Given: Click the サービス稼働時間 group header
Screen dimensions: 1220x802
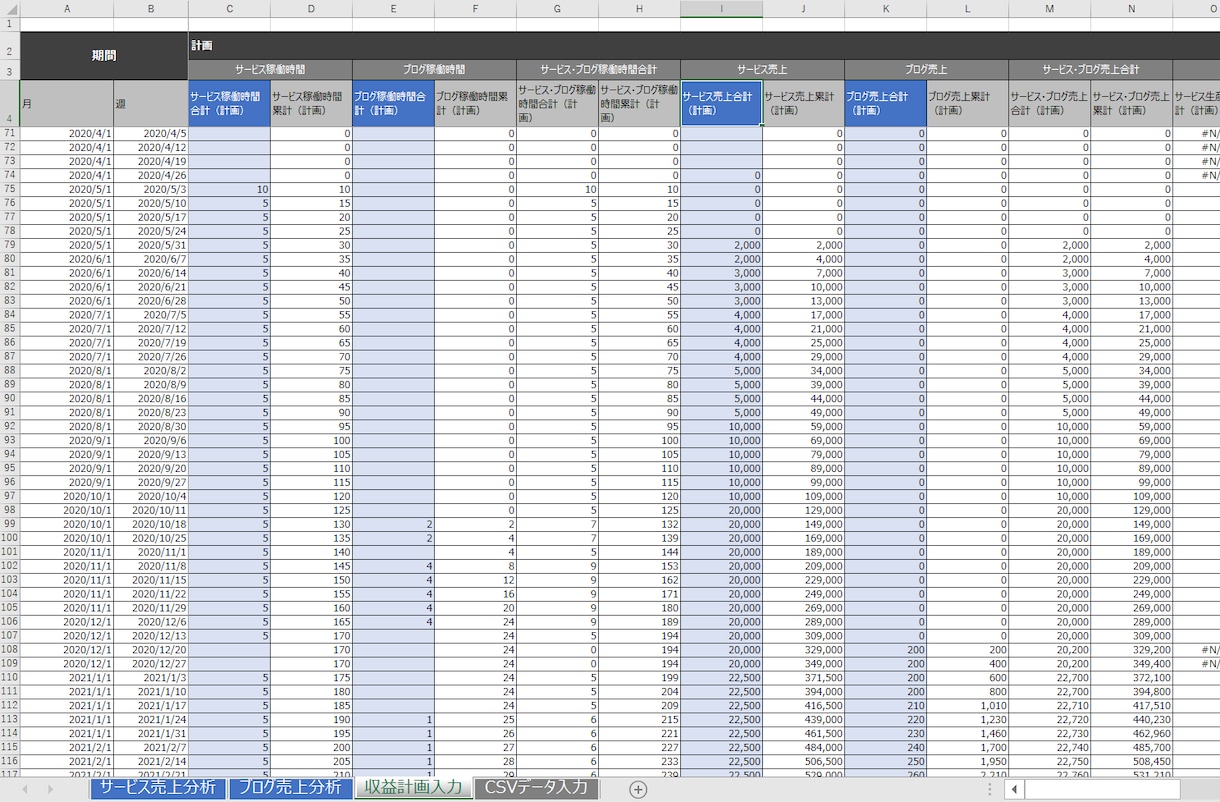Looking at the screenshot, I should point(270,70).
